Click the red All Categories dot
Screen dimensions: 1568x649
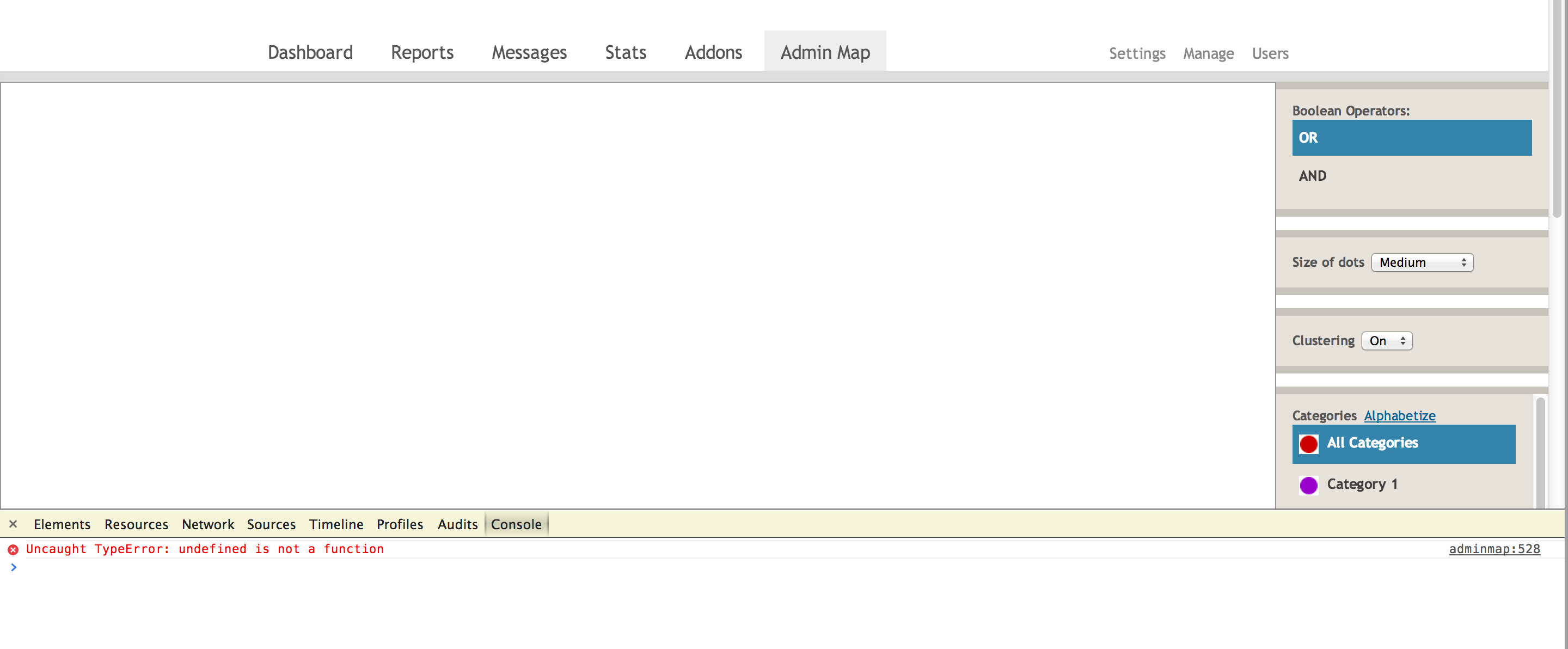tap(1308, 444)
